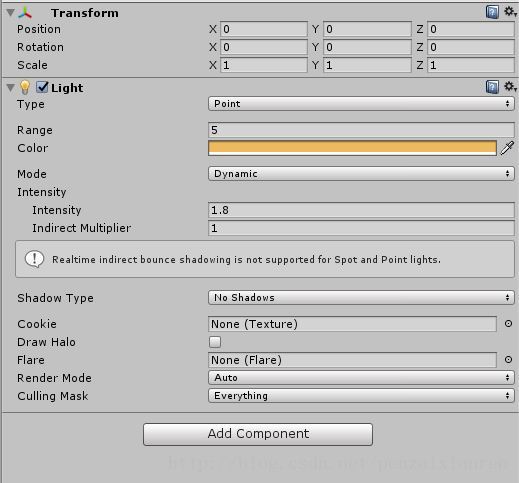Image resolution: width=519 pixels, height=483 pixels.
Task: Click the Position X field
Action: point(264,29)
